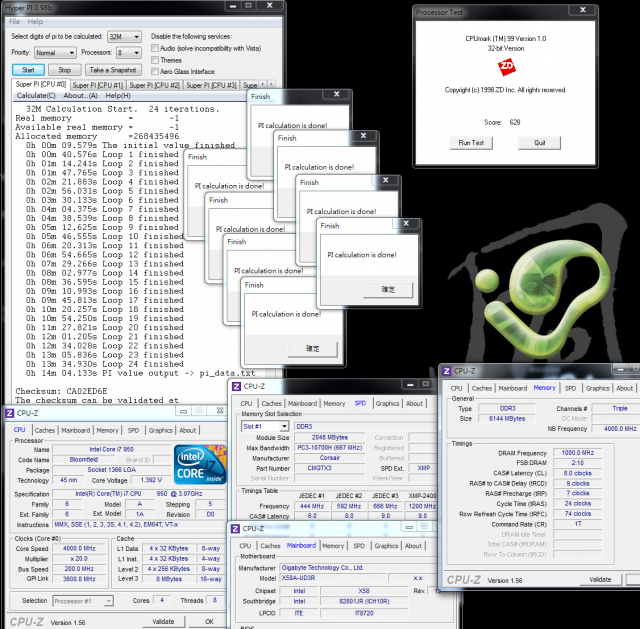
Task: Open About tab in Memory CPU-Z window
Action: pyautogui.click(x=624, y=388)
